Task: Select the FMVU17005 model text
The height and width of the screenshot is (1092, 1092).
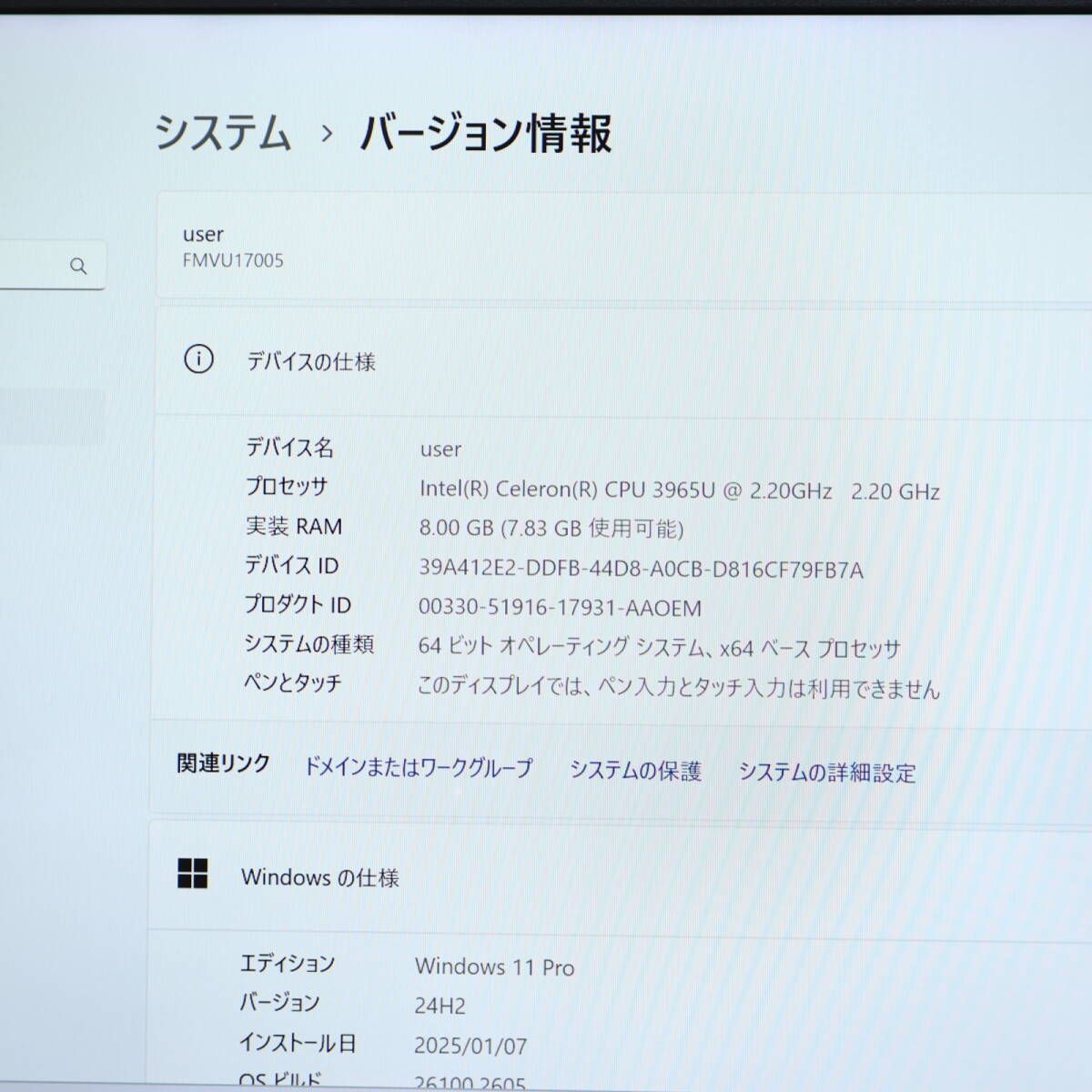Action: tap(233, 260)
